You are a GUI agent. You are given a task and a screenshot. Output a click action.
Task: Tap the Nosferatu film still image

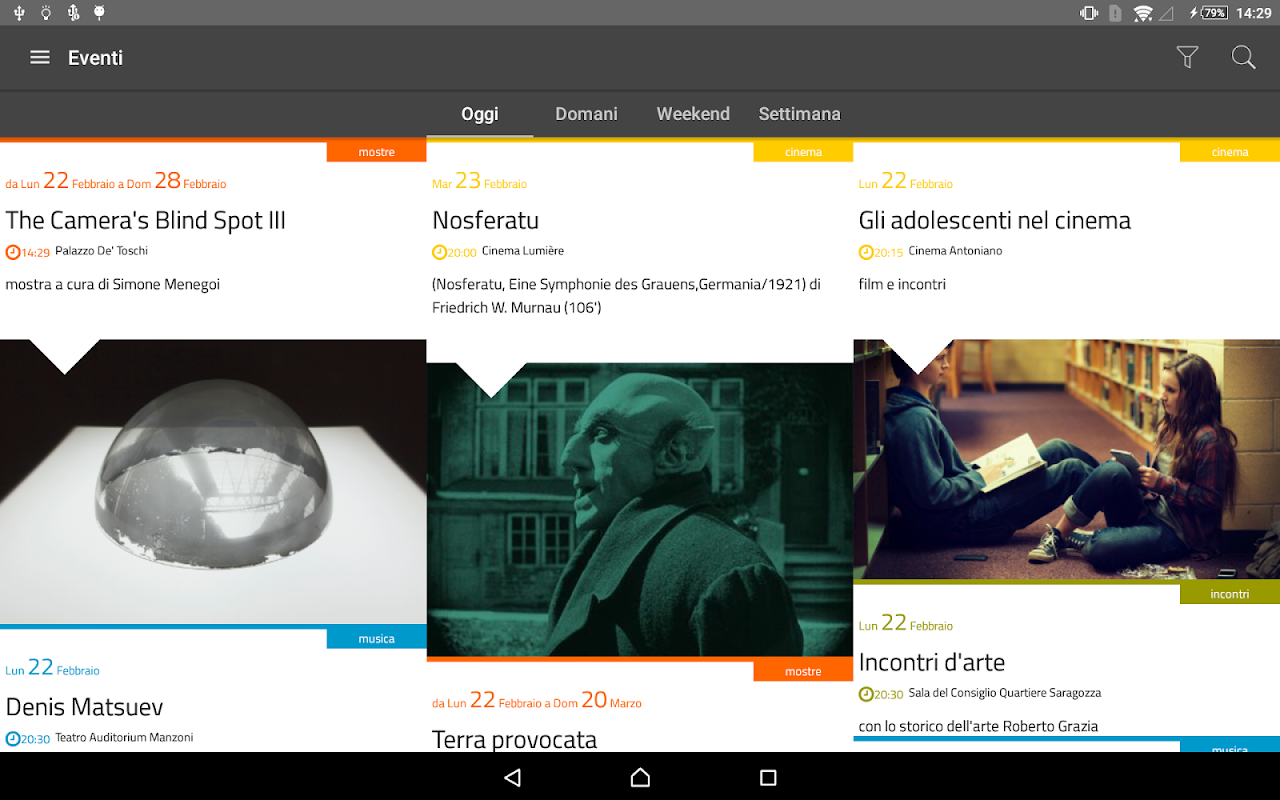click(640, 510)
